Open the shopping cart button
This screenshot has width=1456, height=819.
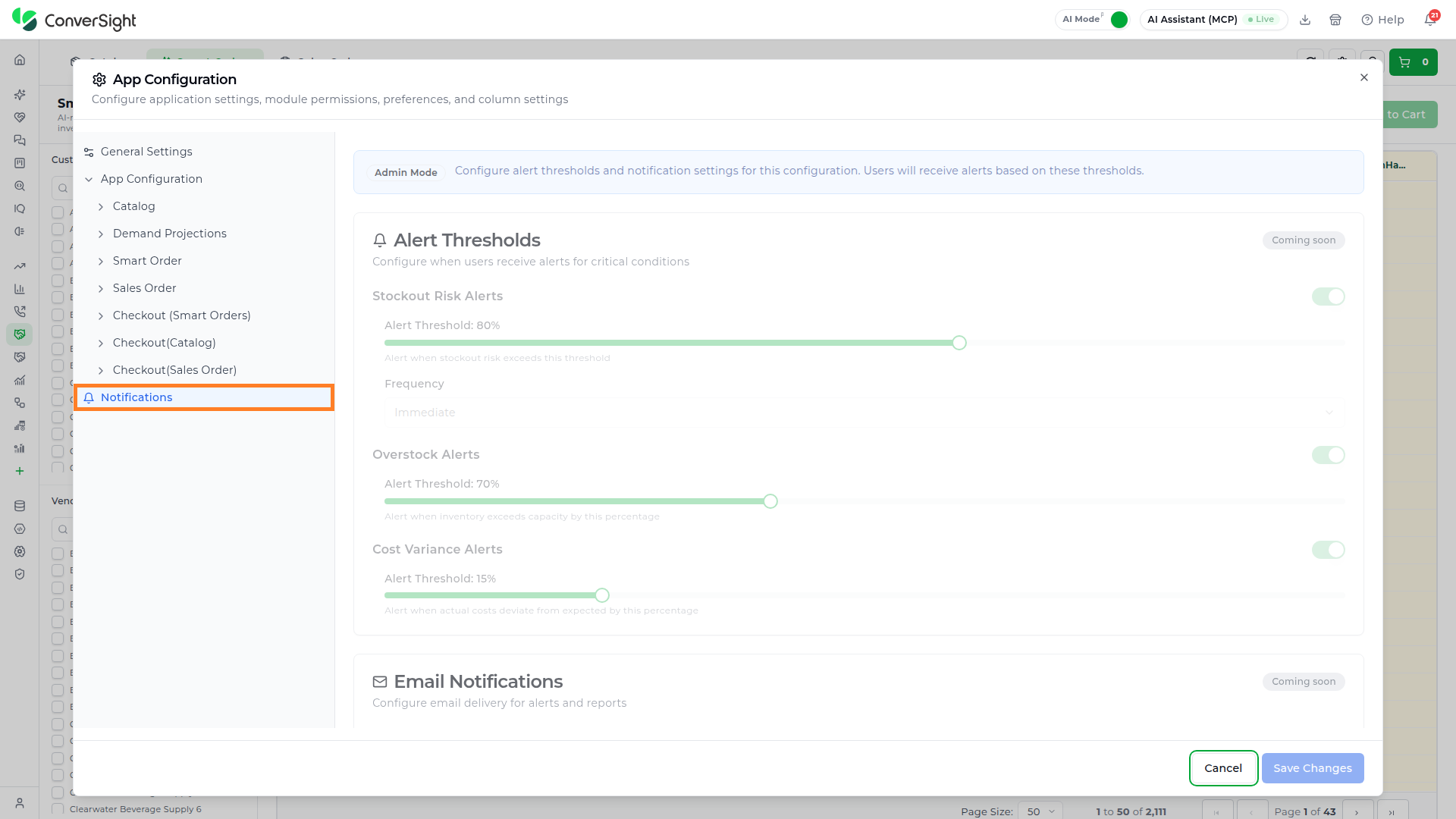click(x=1413, y=62)
